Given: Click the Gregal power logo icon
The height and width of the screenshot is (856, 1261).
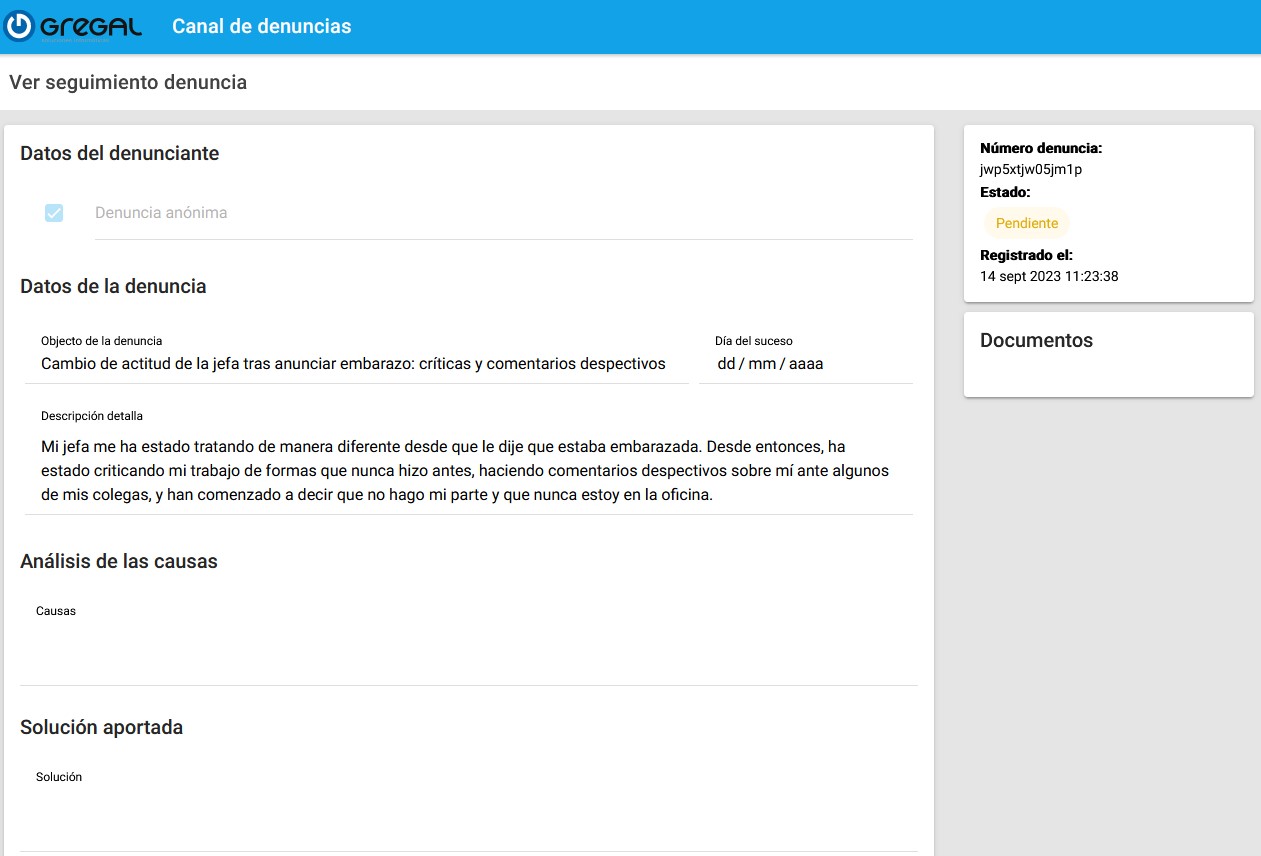Looking at the screenshot, I should pos(19,27).
